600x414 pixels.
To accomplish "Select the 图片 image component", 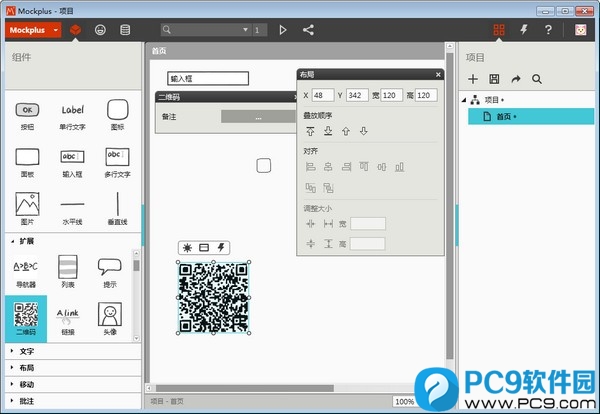I will click(27, 209).
